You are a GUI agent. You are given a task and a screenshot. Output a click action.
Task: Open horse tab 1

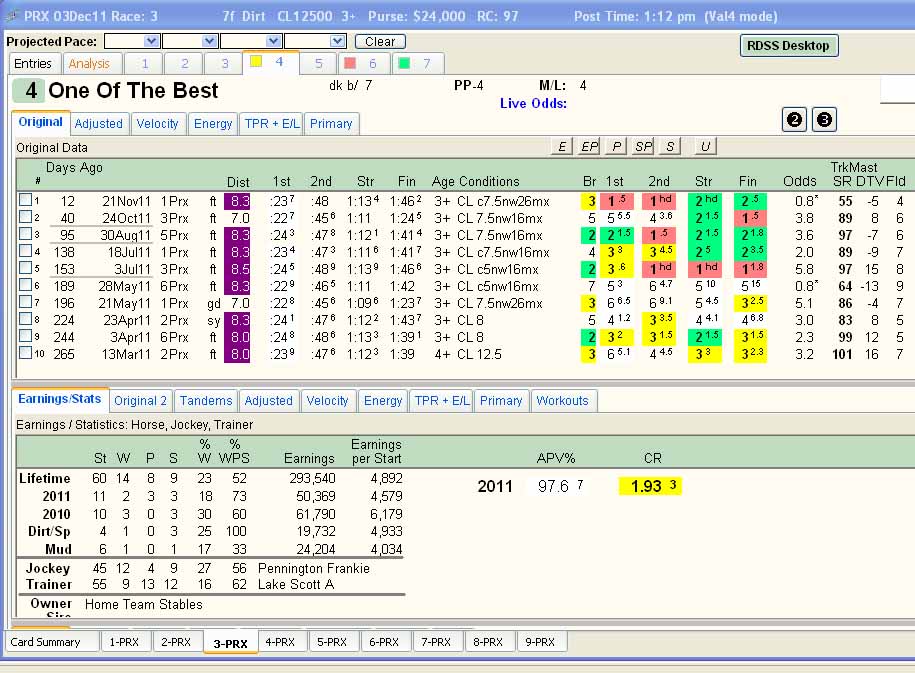pyautogui.click(x=144, y=64)
